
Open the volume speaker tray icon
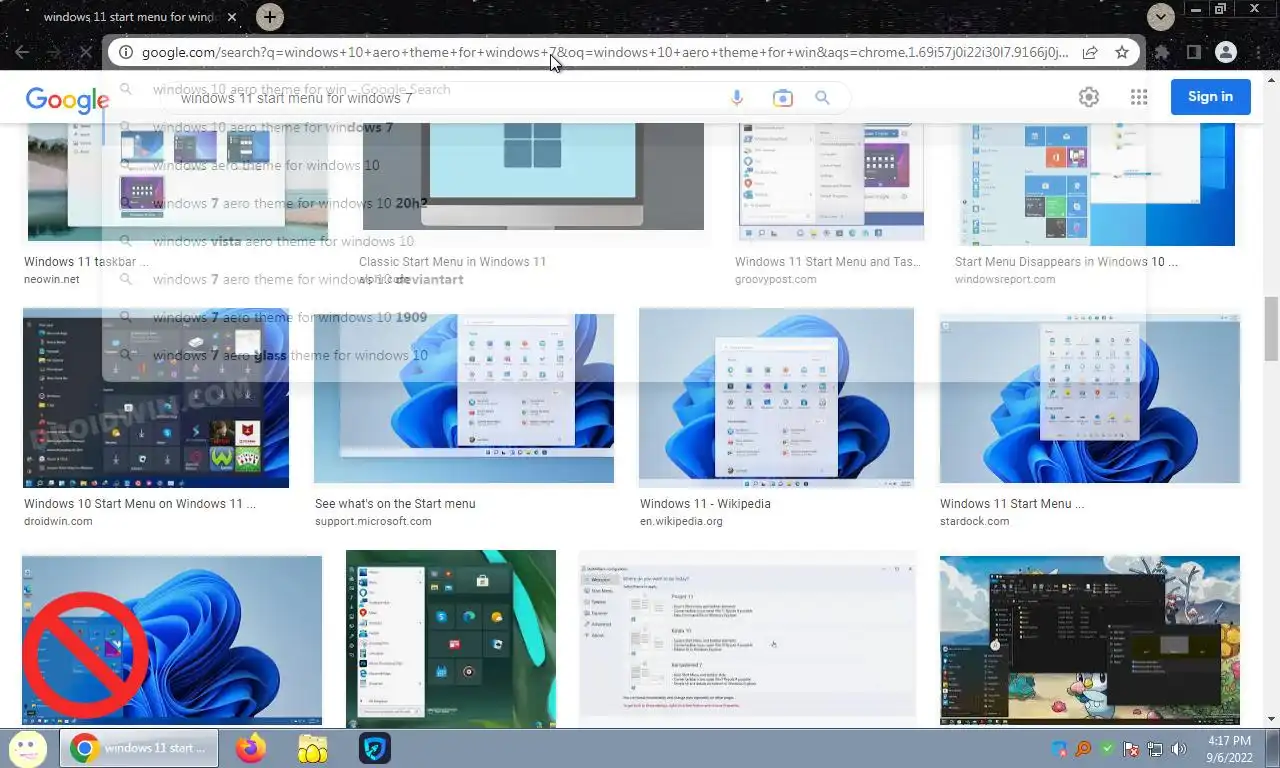(x=1179, y=748)
